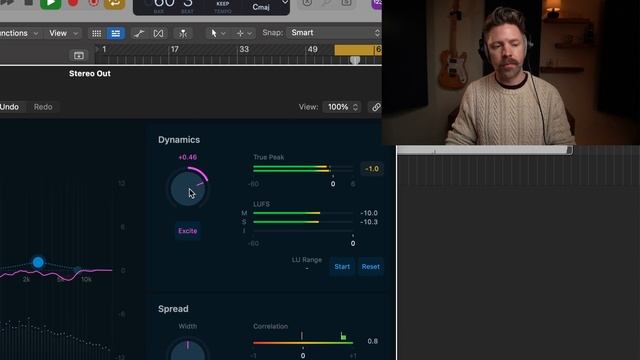Screen dimensions: 640x360
Task: Click the link chain icon
Action: pyautogui.click(x=376, y=107)
